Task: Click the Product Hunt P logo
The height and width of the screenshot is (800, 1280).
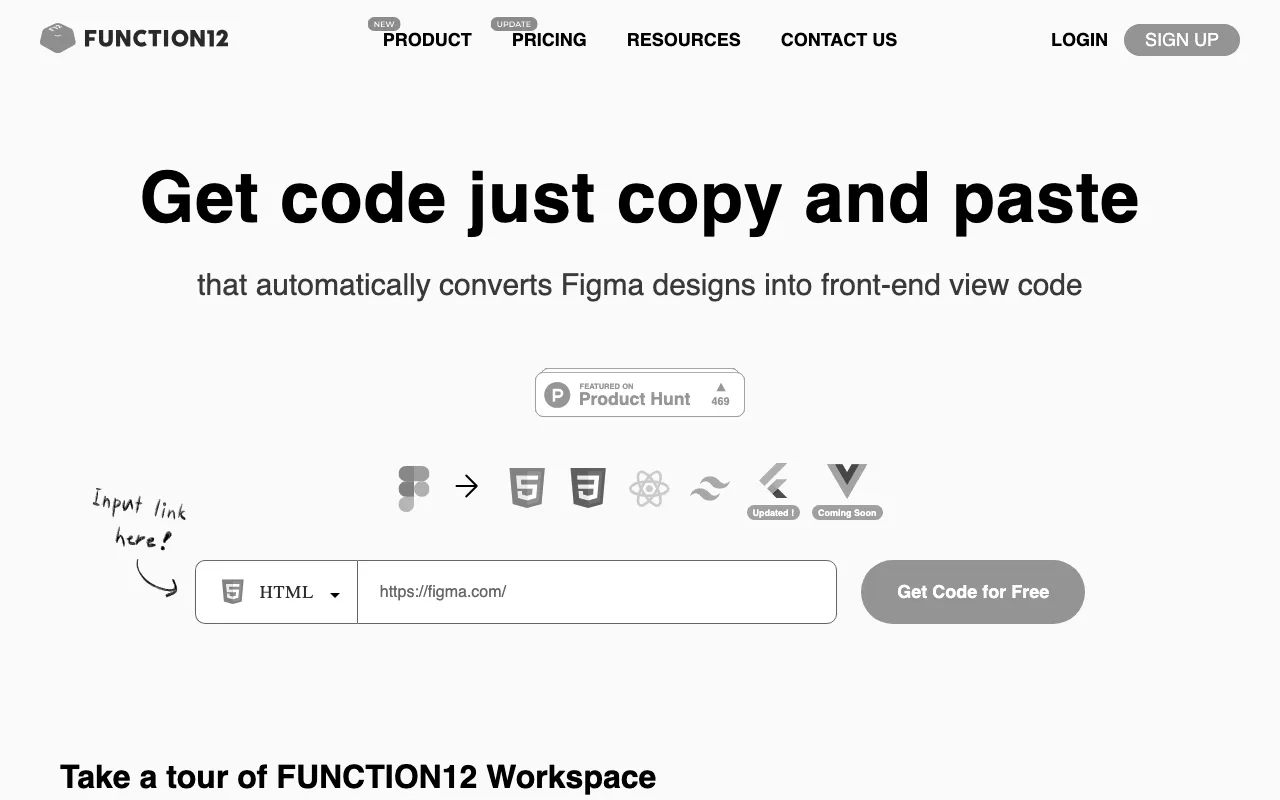Action: (557, 394)
